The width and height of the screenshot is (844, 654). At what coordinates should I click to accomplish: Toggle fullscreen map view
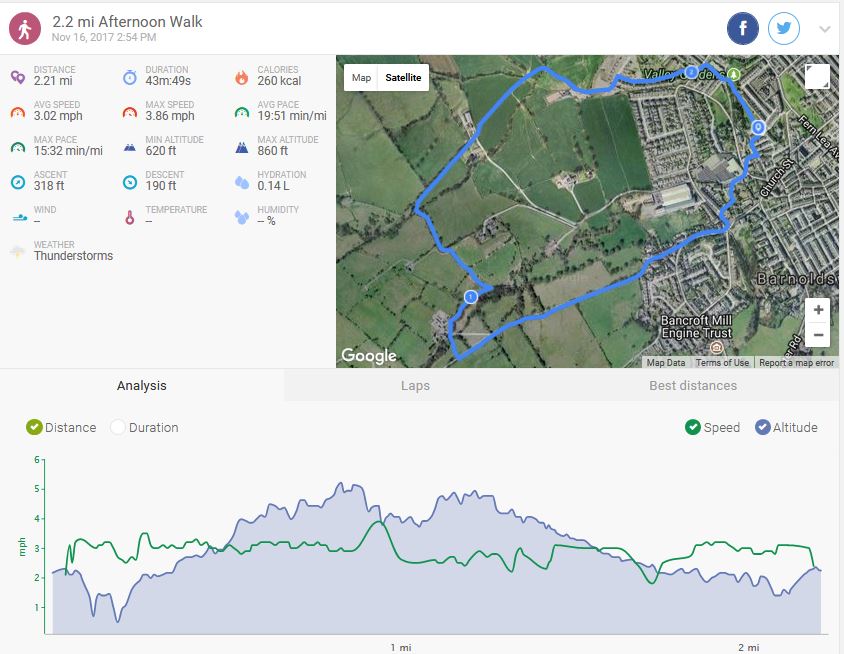click(817, 77)
